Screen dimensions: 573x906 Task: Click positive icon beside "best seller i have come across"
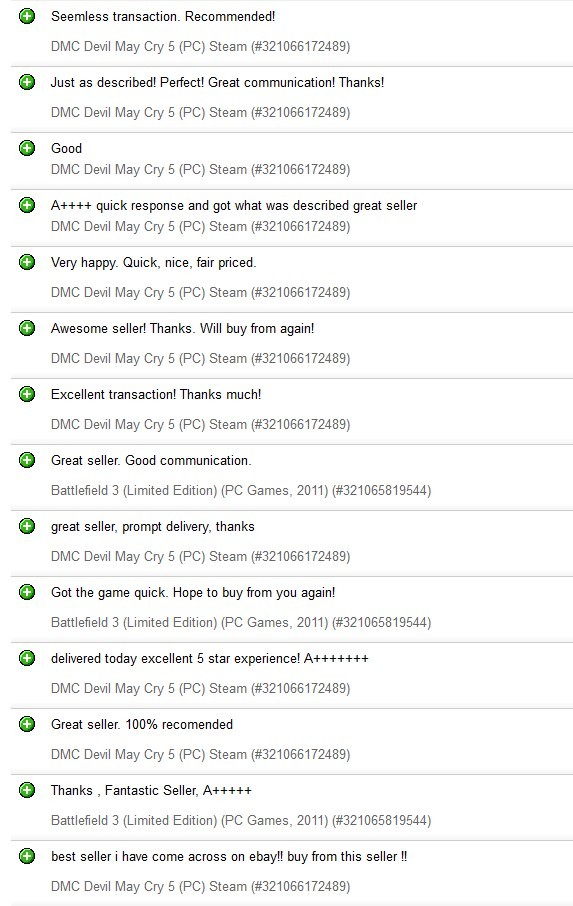click(x=27, y=856)
